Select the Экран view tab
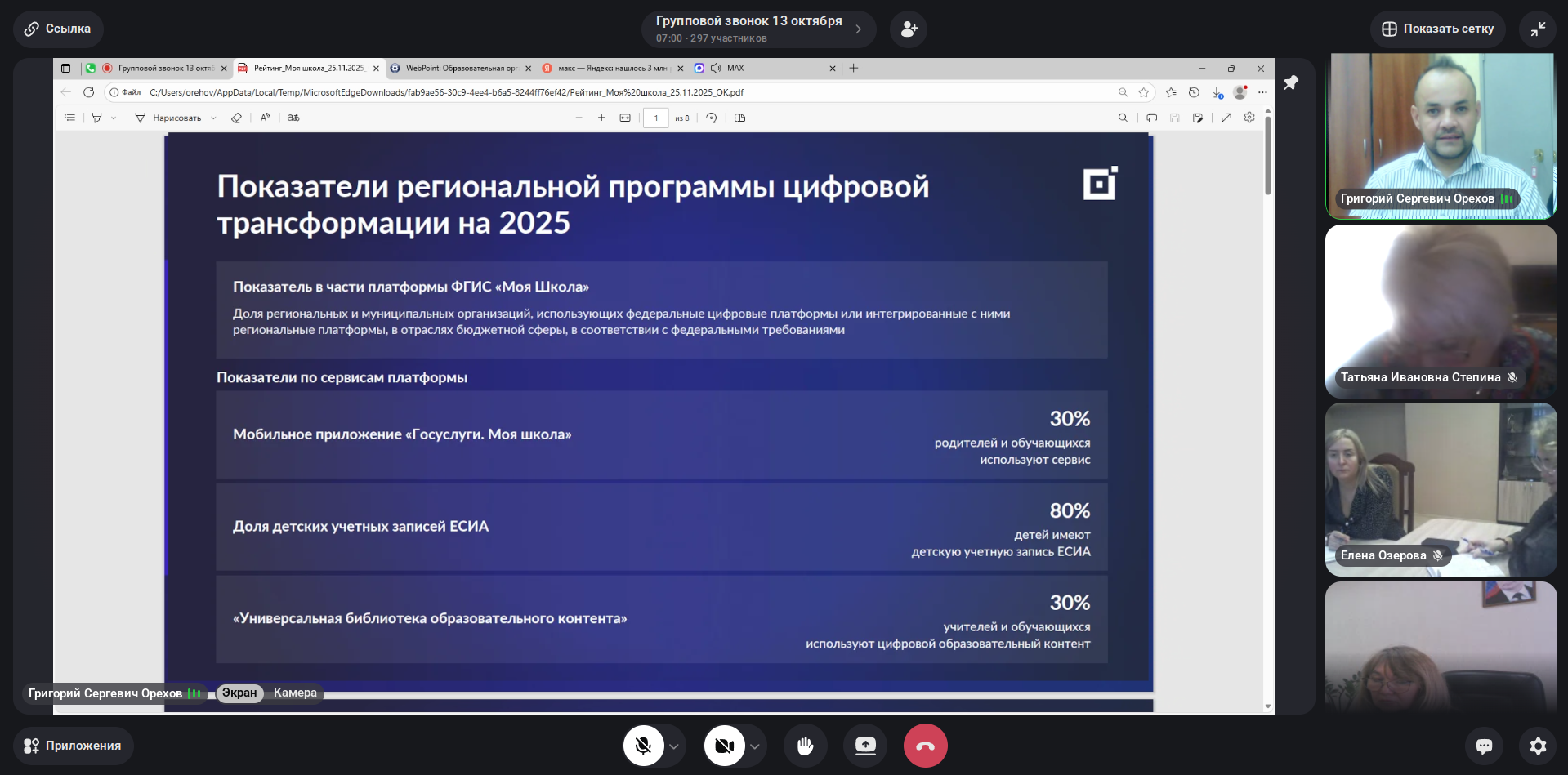The image size is (1568, 775). [239, 693]
